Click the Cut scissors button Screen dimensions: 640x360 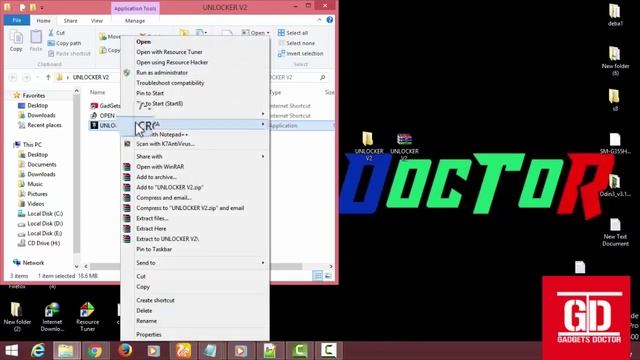click(x=56, y=33)
